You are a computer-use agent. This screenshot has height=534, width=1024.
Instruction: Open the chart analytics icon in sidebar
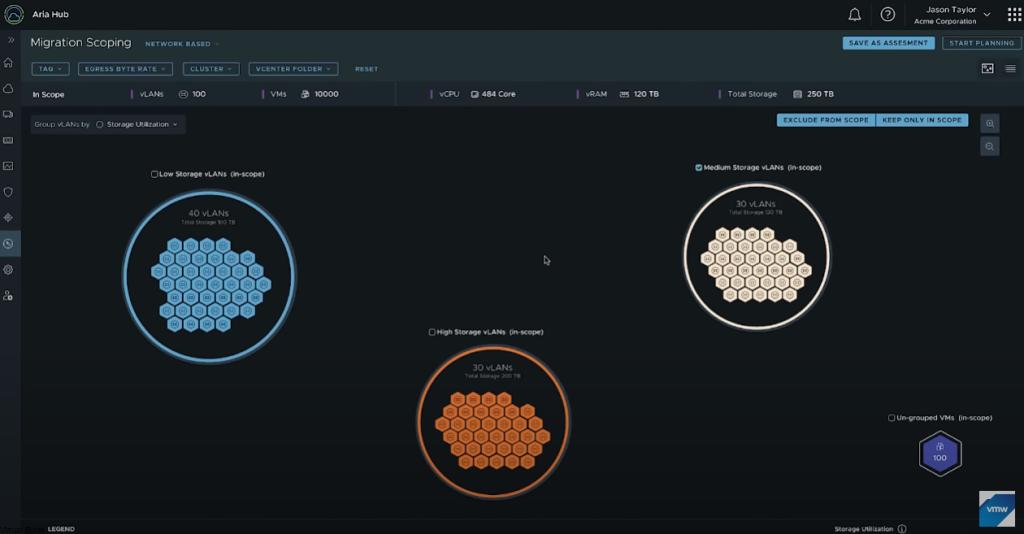coord(8,166)
